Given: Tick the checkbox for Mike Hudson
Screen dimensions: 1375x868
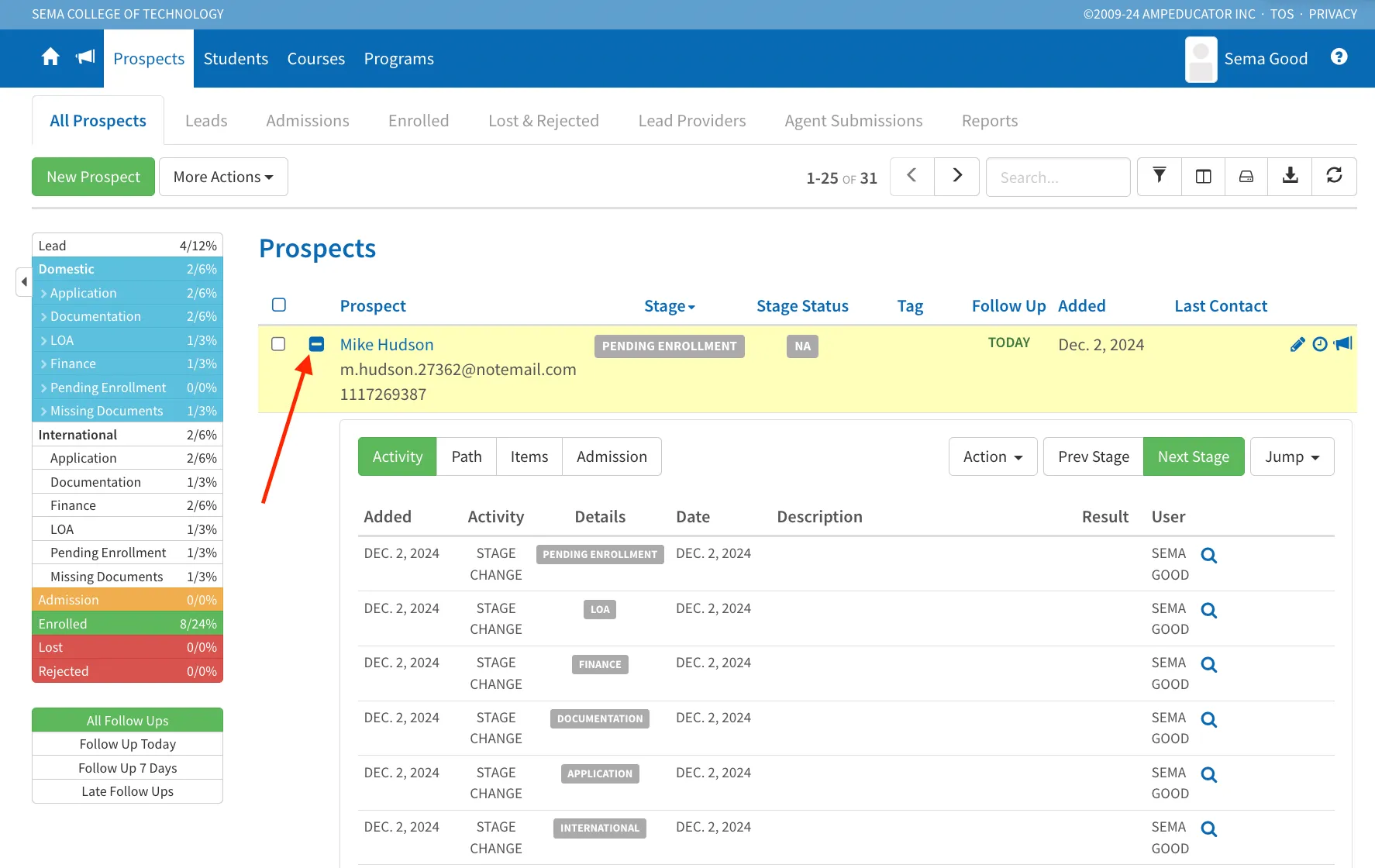Looking at the screenshot, I should 278,344.
